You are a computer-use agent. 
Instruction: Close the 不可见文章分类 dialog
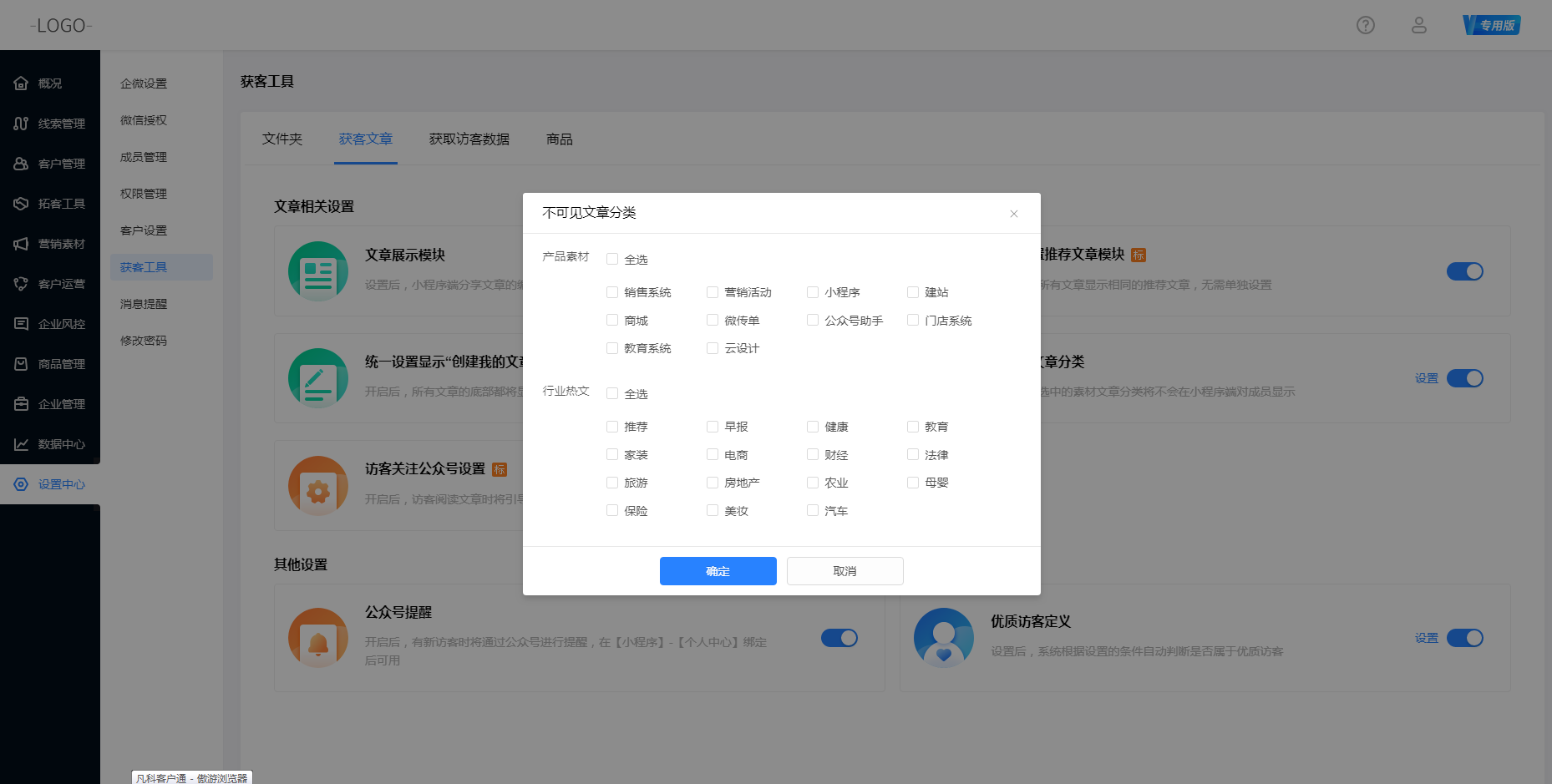pyautogui.click(x=1013, y=214)
